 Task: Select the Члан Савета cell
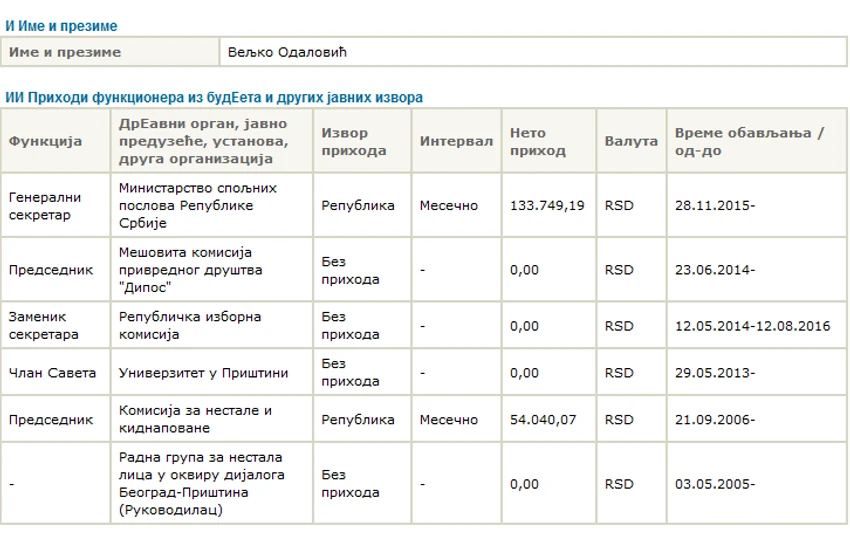[56, 372]
